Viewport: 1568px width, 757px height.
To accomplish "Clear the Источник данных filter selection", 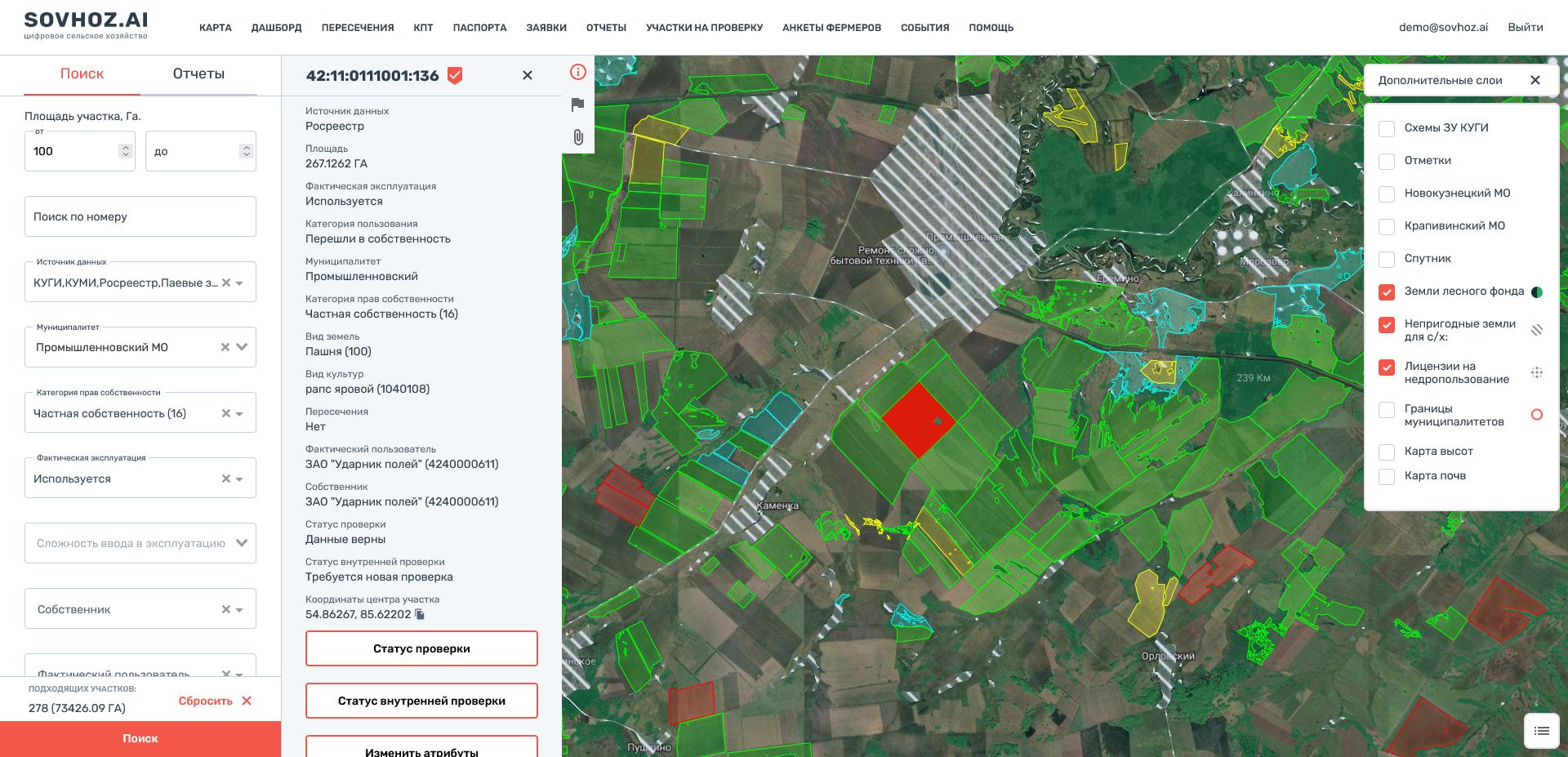I will tap(226, 283).
